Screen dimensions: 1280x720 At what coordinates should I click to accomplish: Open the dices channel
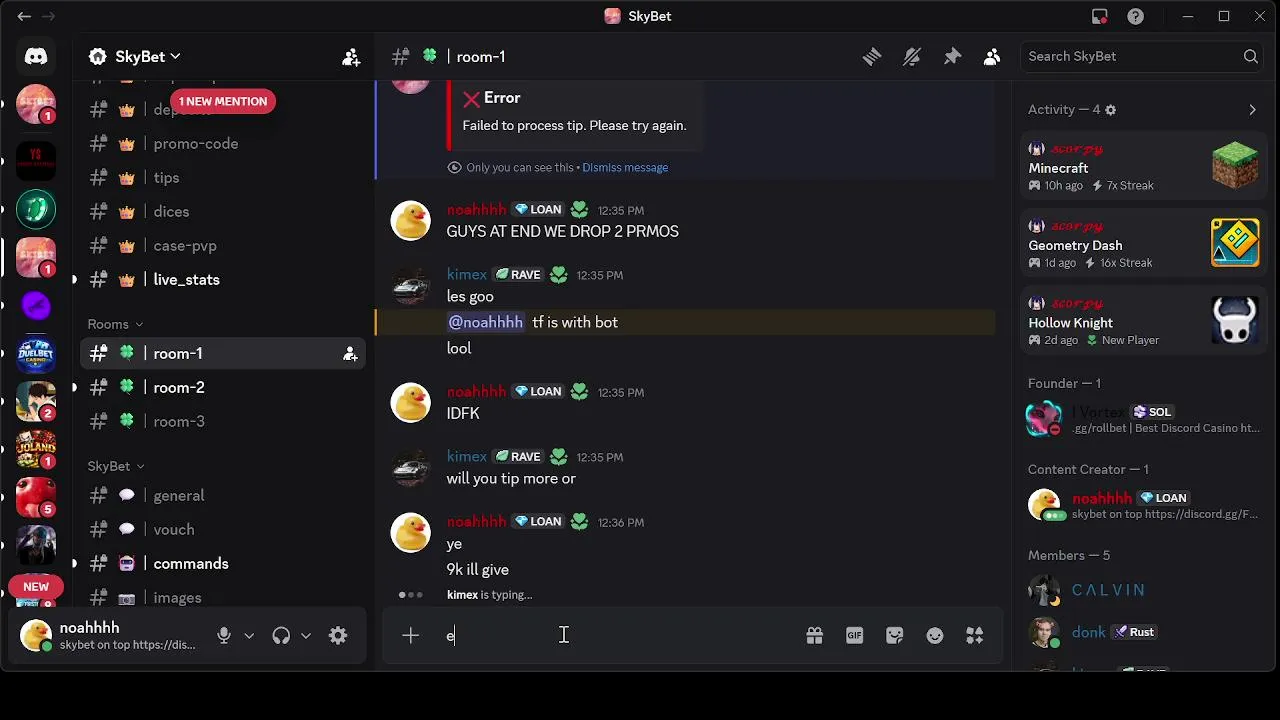[223, 212]
